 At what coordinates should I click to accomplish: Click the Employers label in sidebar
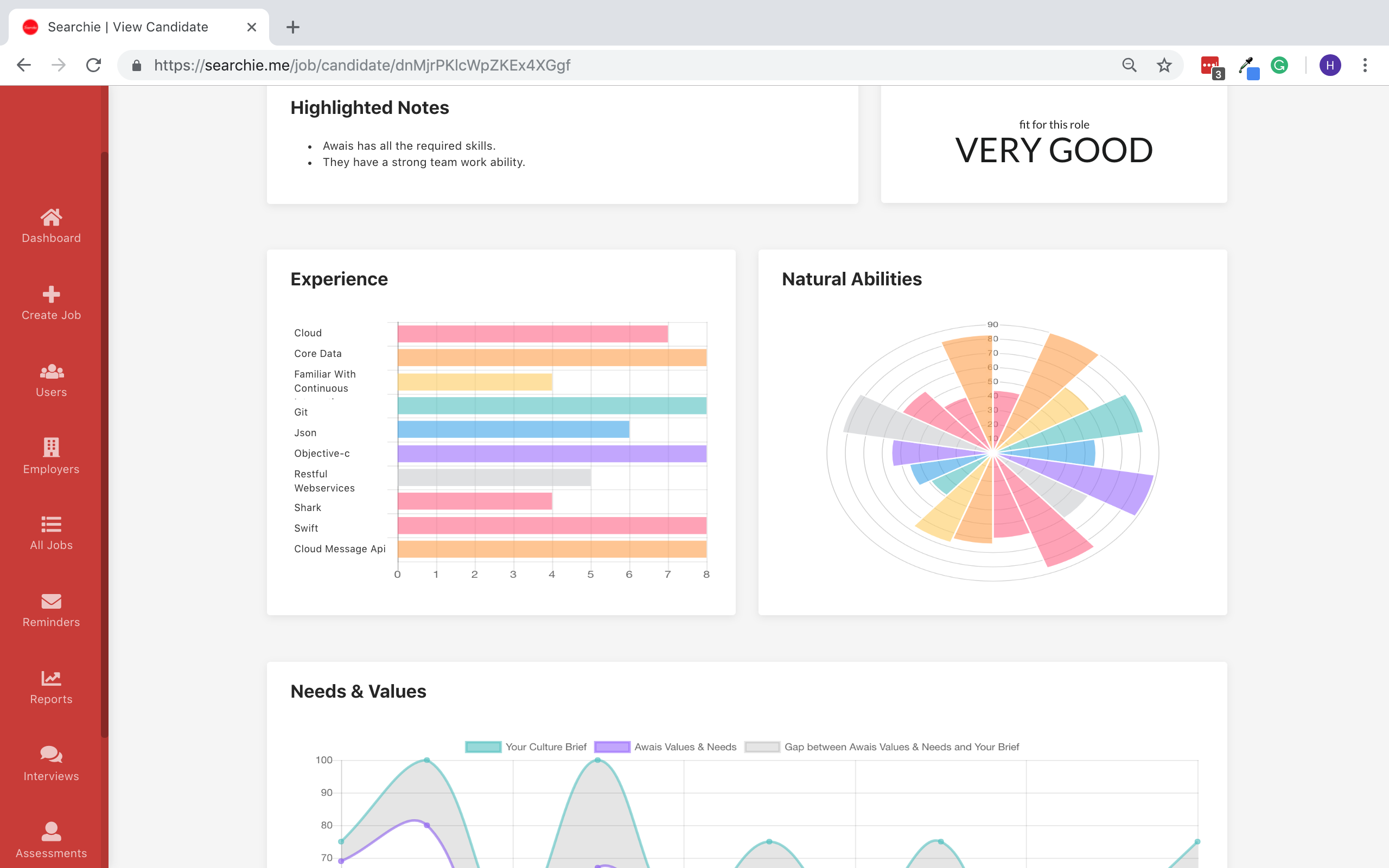(51, 469)
